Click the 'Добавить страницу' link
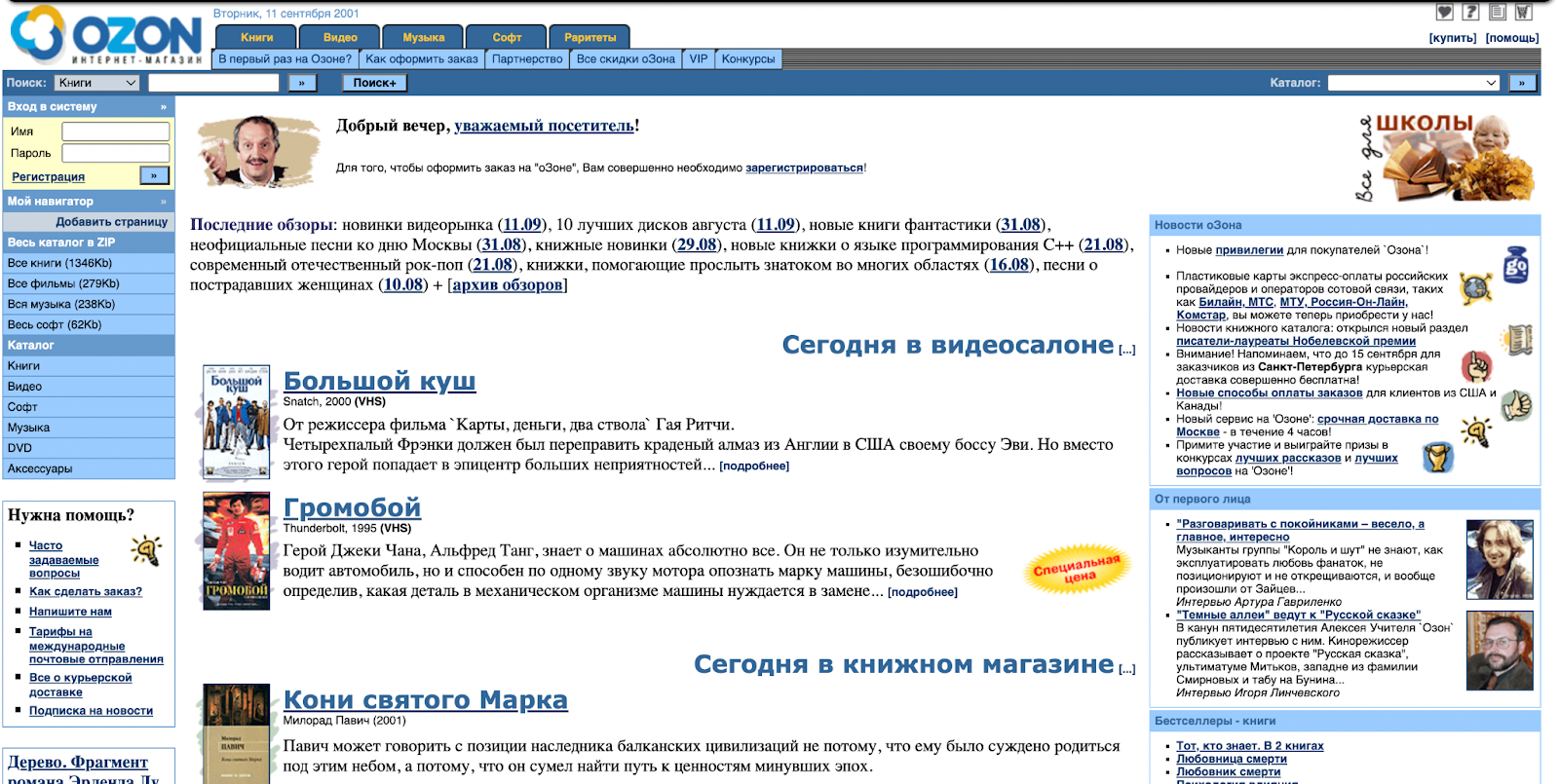This screenshot has width=1559, height=784. (112, 222)
